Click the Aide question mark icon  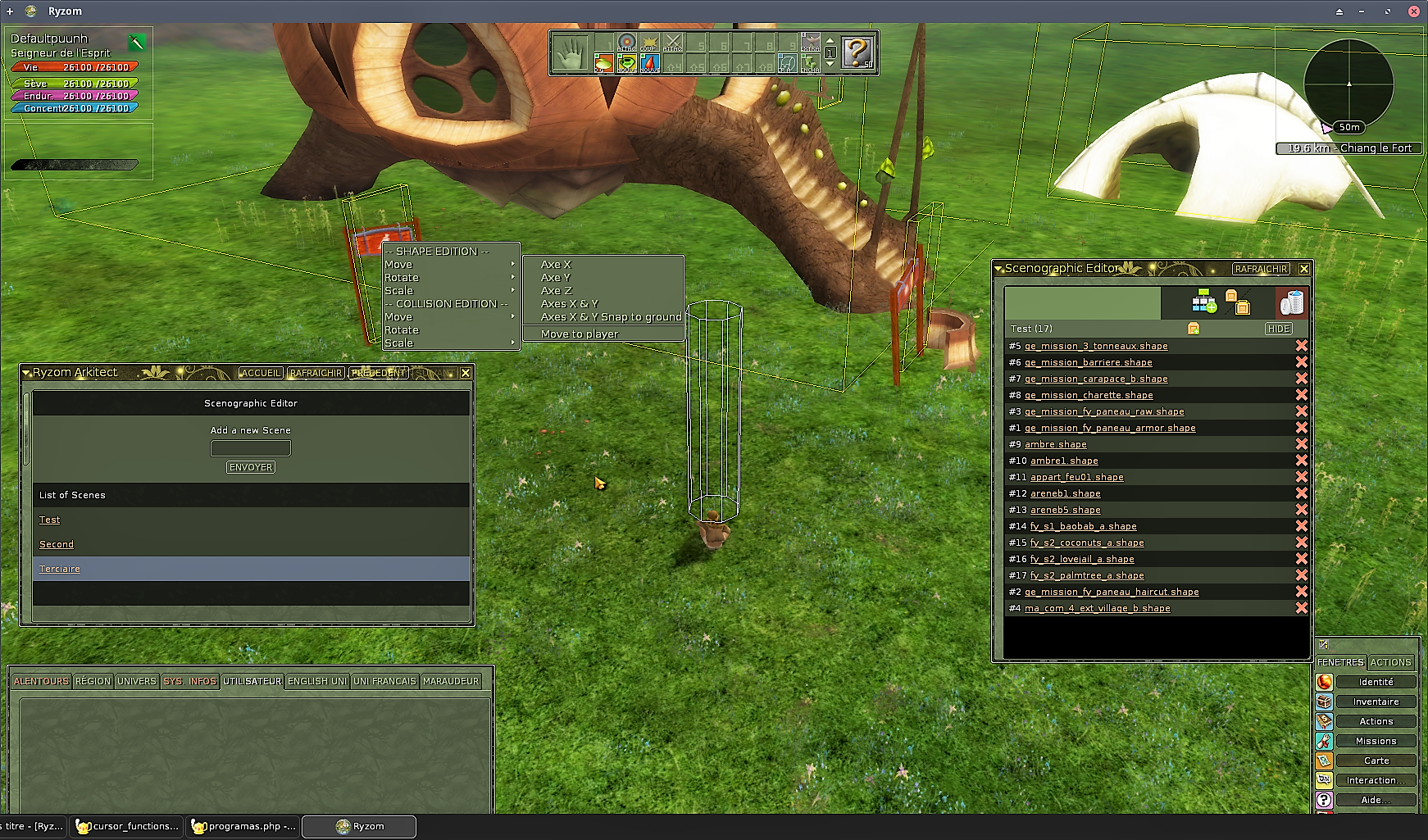[x=1324, y=800]
